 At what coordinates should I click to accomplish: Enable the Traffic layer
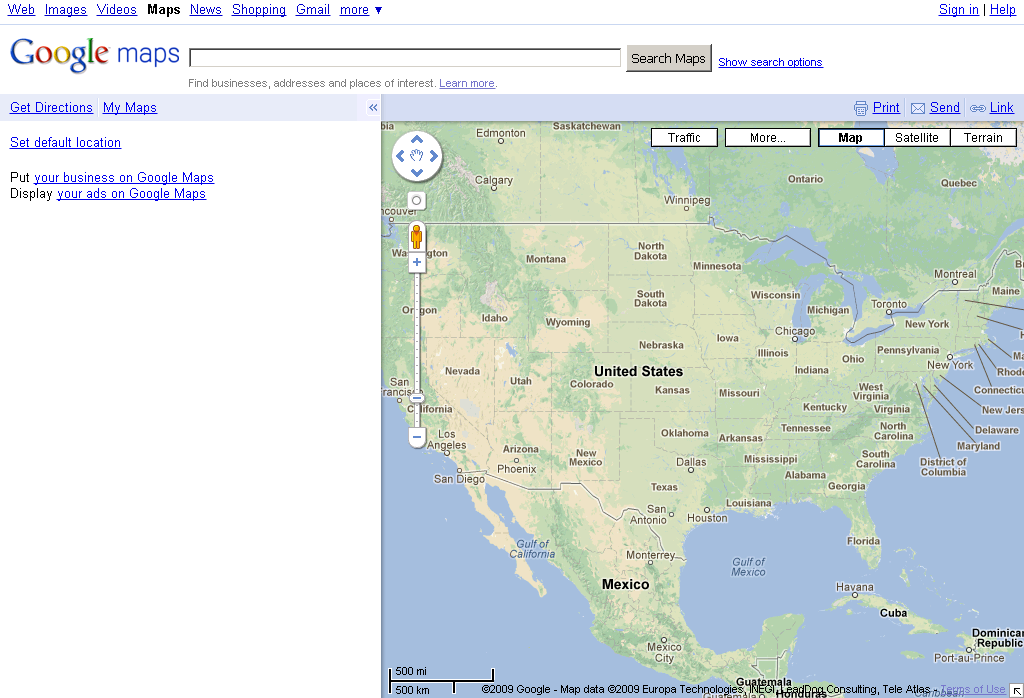tap(684, 137)
